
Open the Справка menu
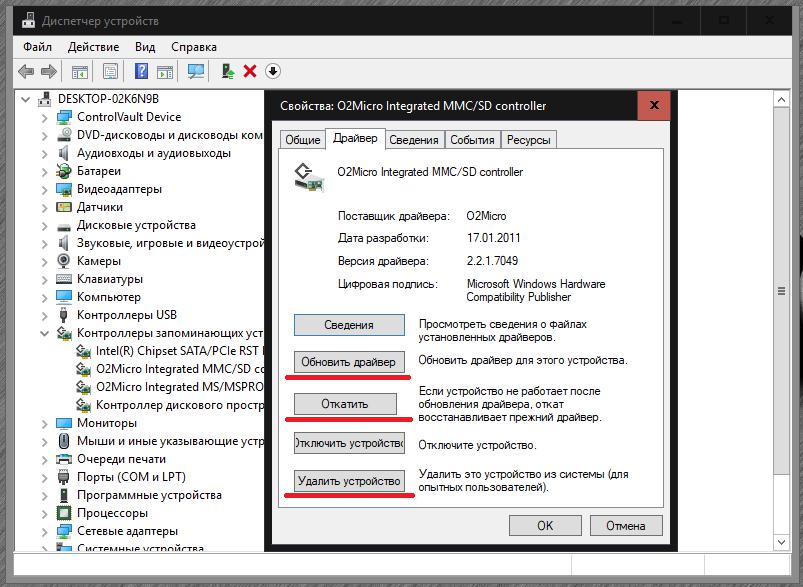(x=194, y=47)
